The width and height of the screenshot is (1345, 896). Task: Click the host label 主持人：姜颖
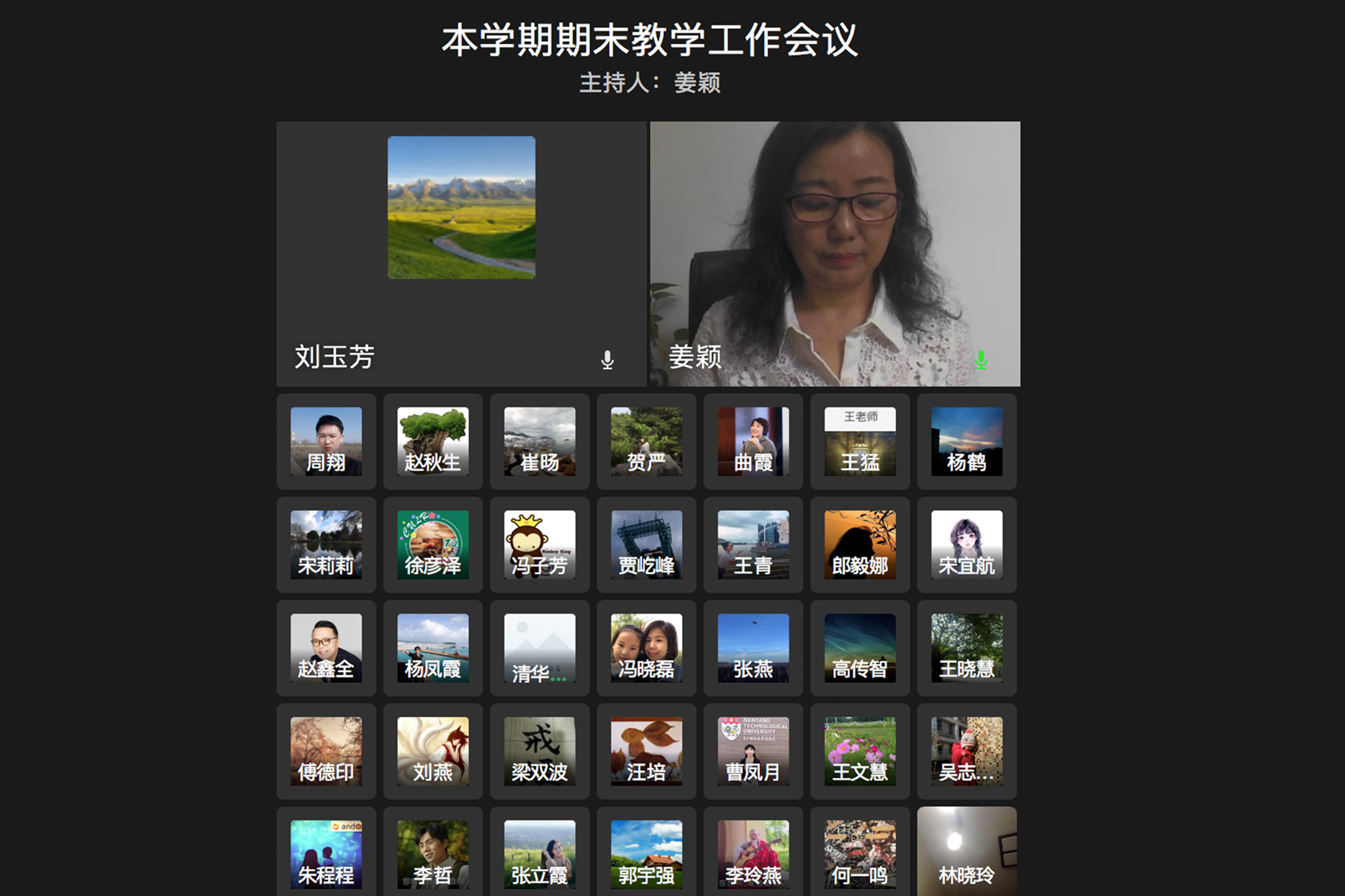click(650, 83)
